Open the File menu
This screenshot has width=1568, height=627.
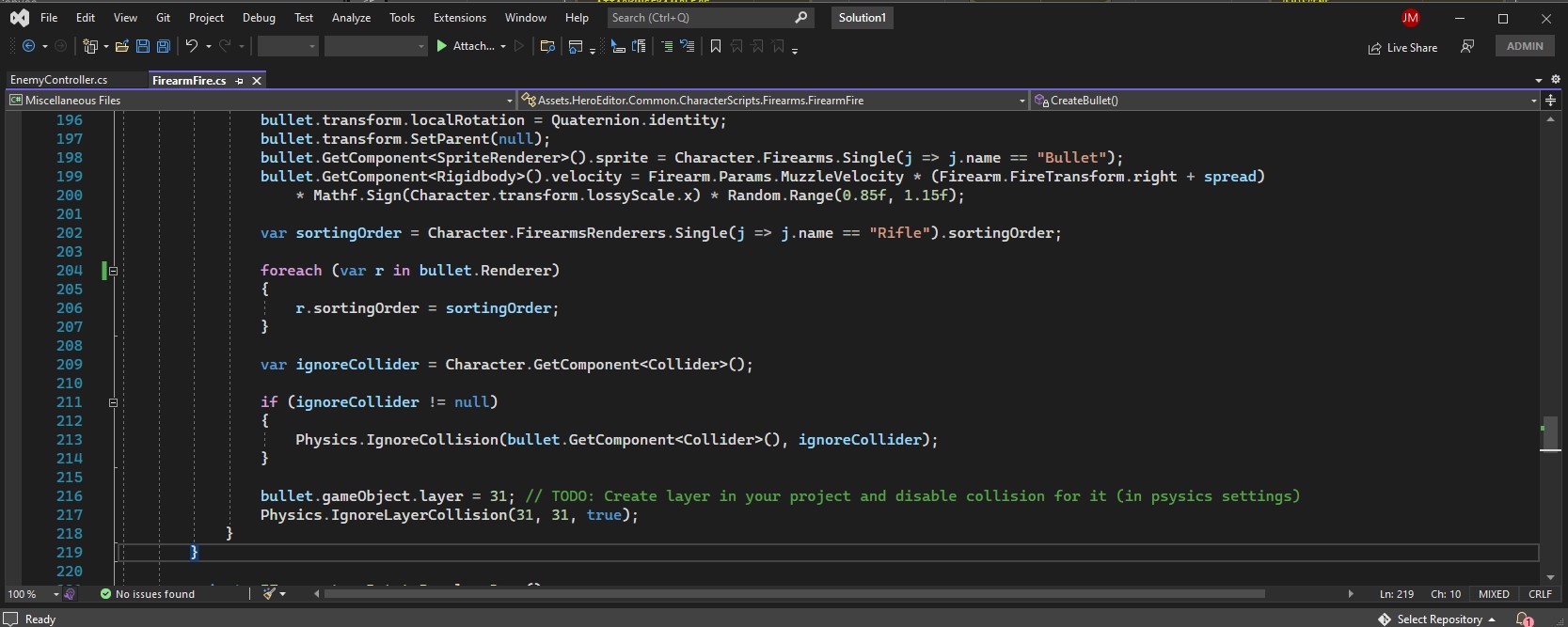pyautogui.click(x=49, y=18)
